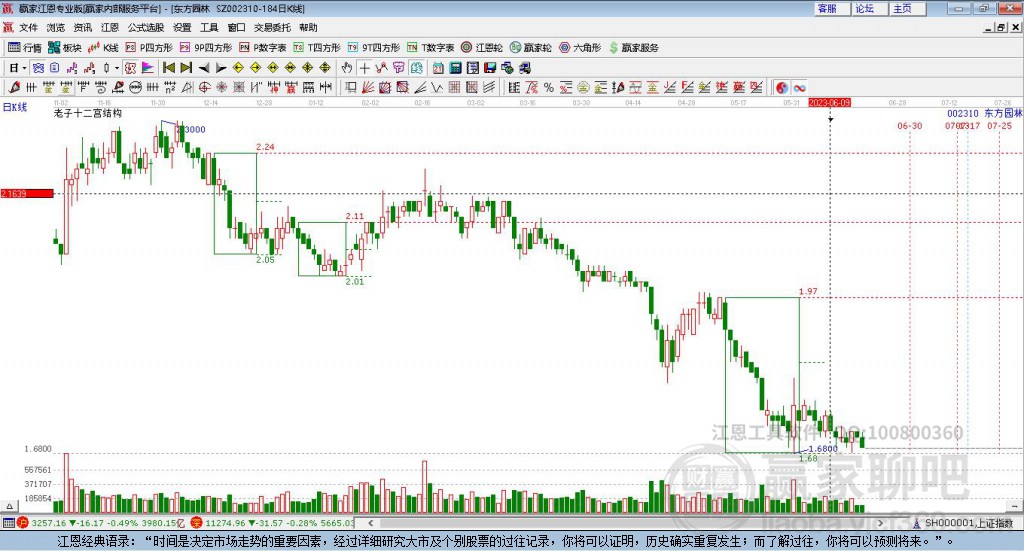Open the 公式选股 menu
This screenshot has height=551, width=1024.
click(146, 27)
